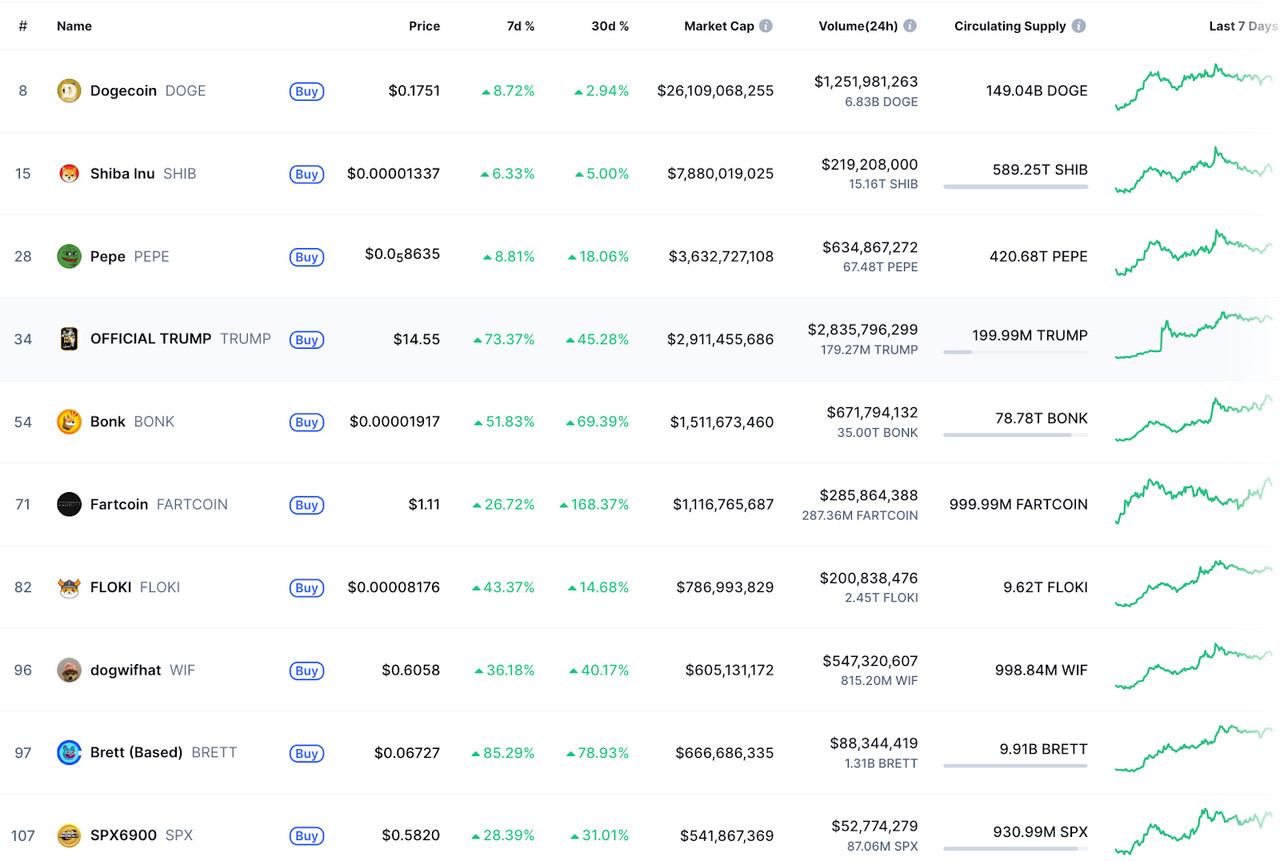Select the Bonk coin logo
Viewport: 1280px width, 861px height.
point(69,421)
